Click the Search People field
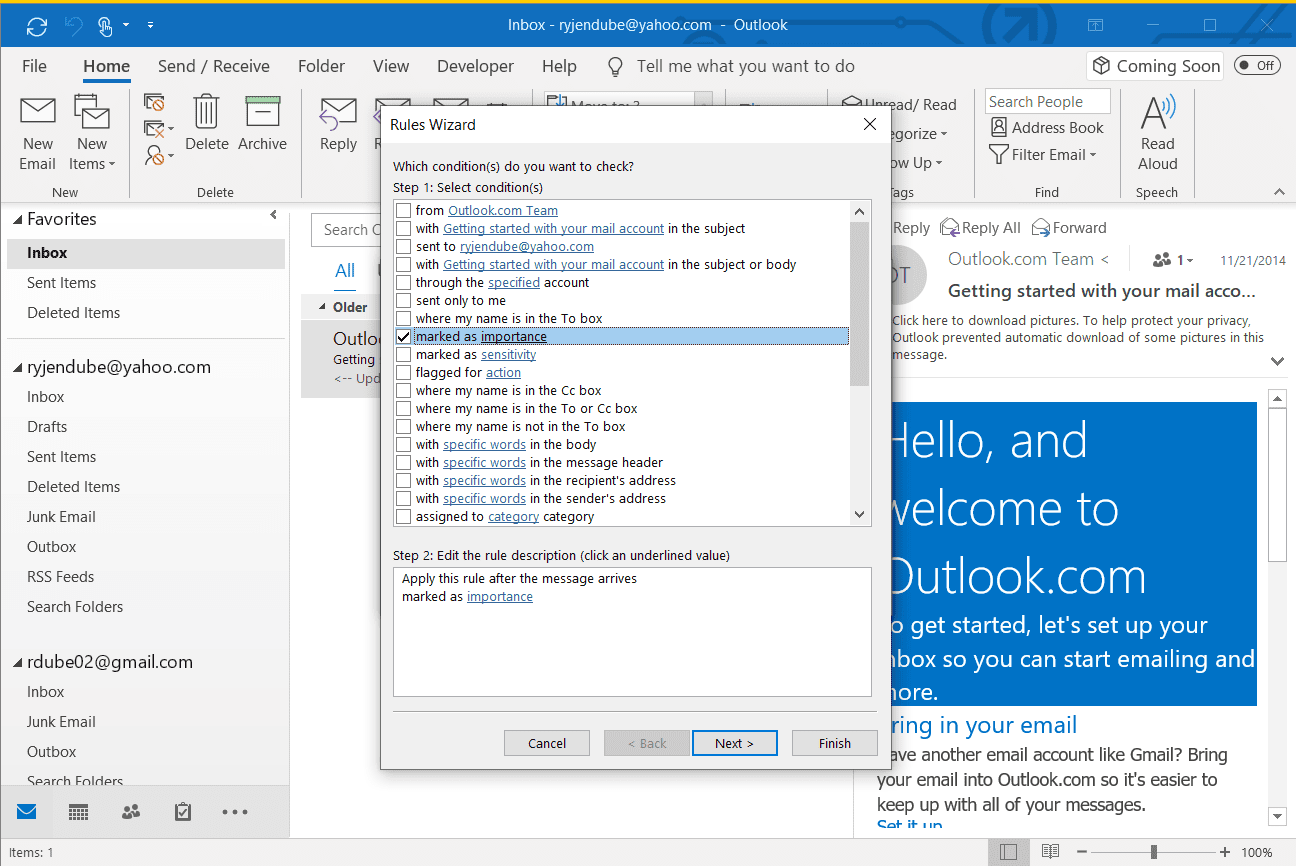Image resolution: width=1296 pixels, height=866 pixels. [1047, 102]
